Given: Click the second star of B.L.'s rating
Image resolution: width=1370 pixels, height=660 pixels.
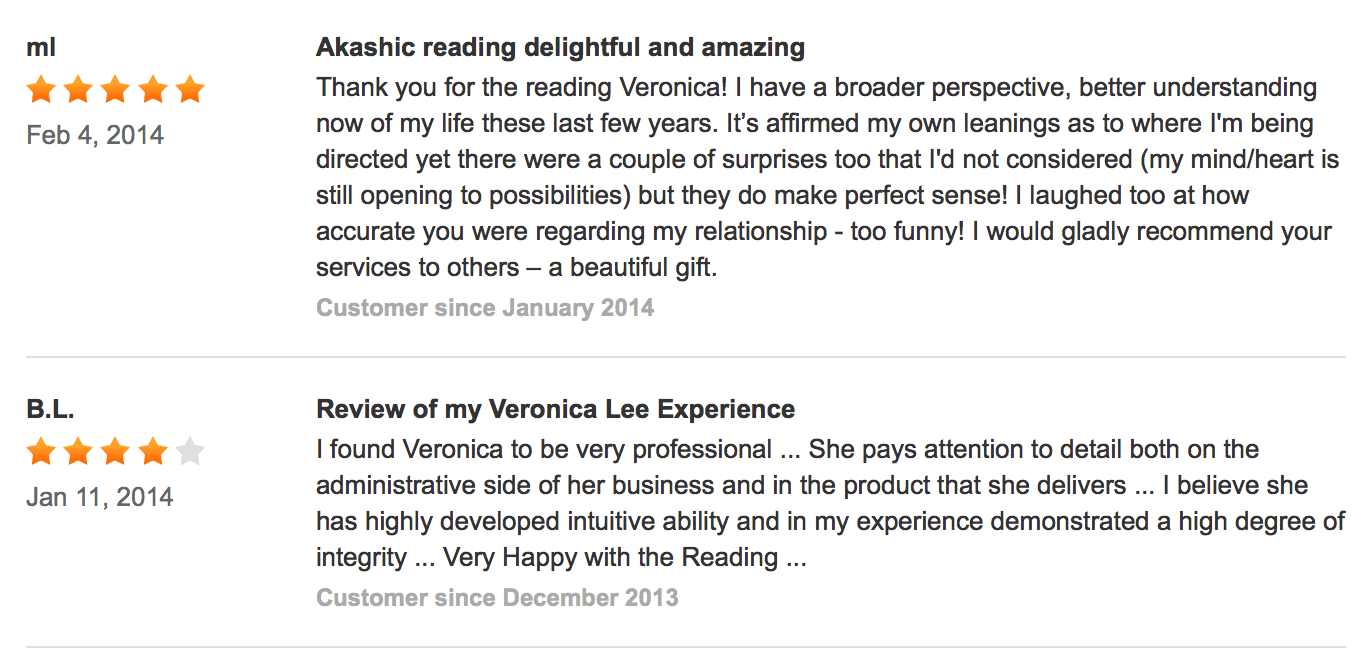Looking at the screenshot, I should point(78,452).
